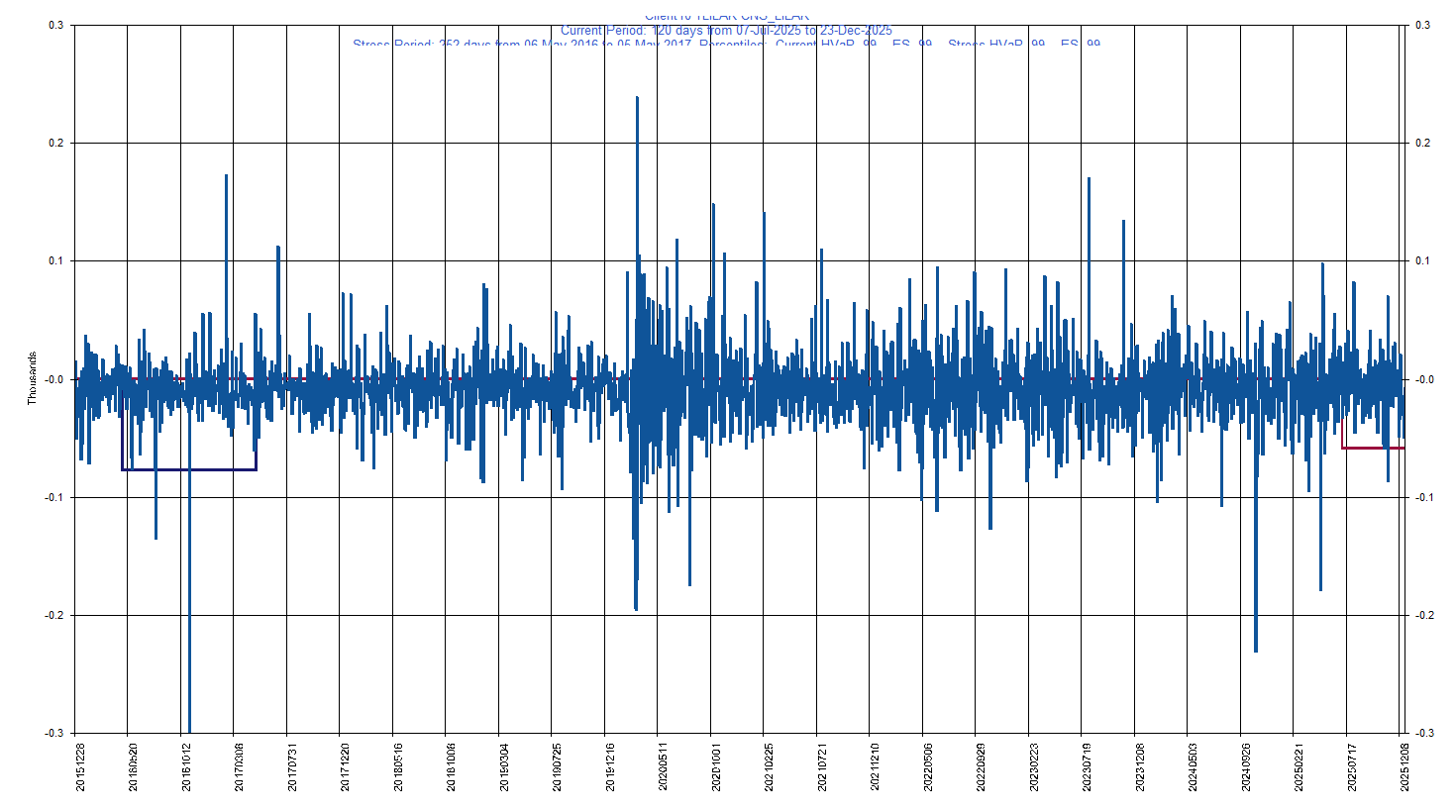The image size is (1456, 812).
Task: Click the right axis 0.1 label
Action: tap(1422, 260)
